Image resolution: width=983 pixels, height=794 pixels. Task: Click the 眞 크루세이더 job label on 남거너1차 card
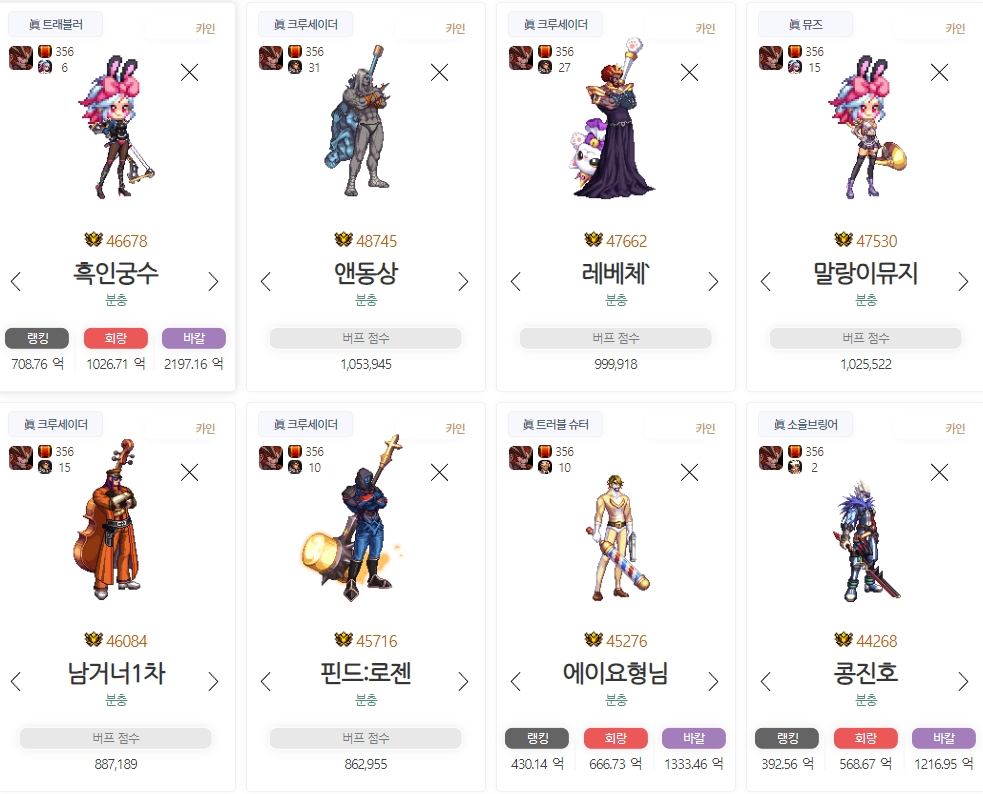tap(55, 424)
